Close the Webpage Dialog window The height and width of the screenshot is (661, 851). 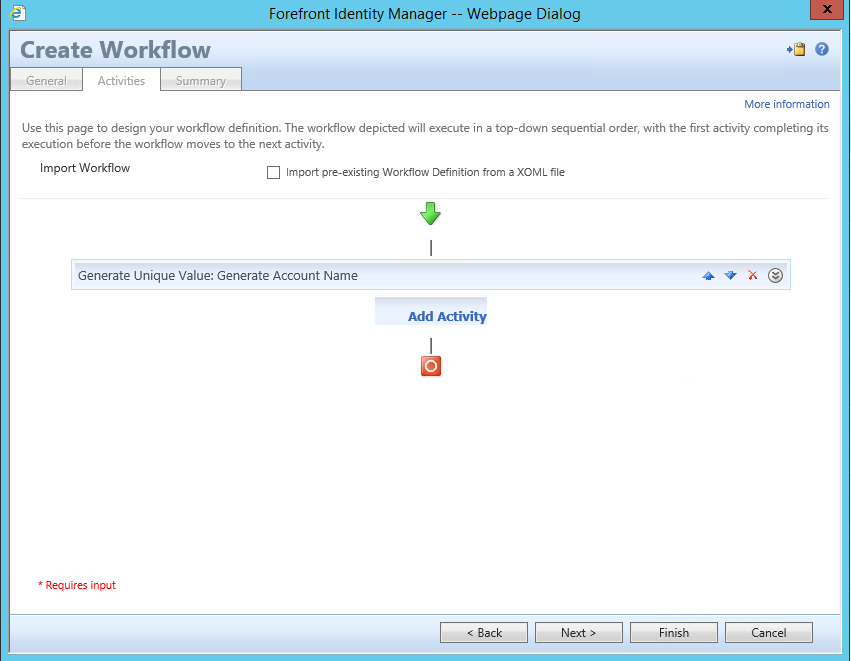click(x=827, y=9)
